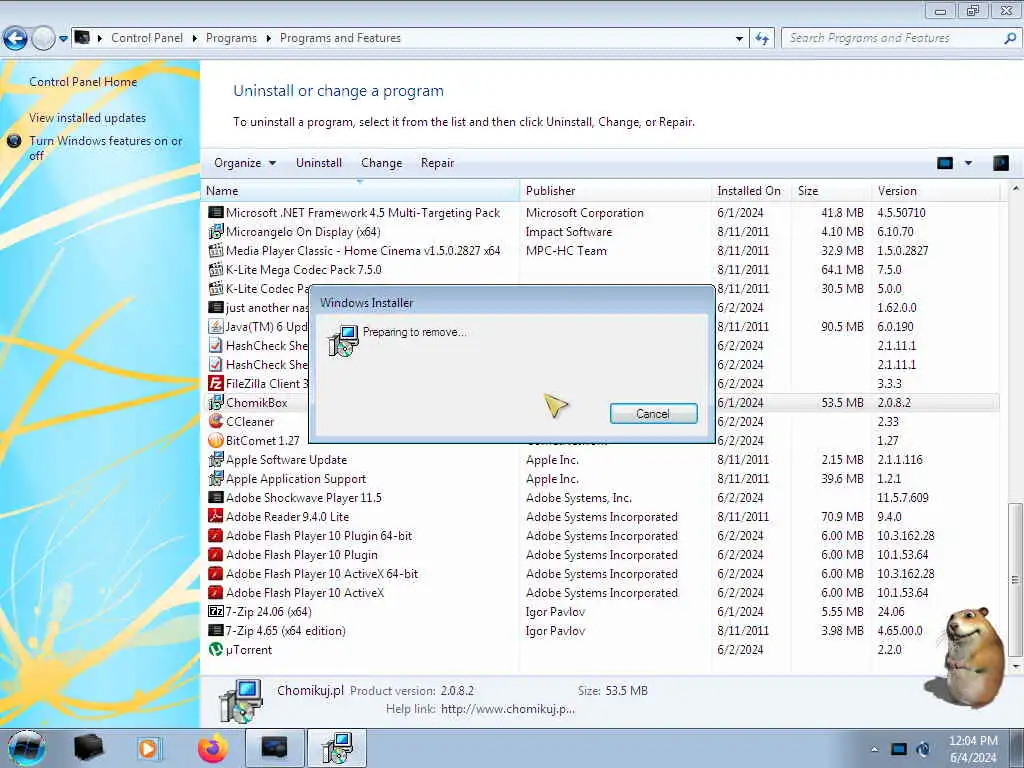Screen dimensions: 1024x768
Task: Open the address bar history dropdown
Action: pos(739,39)
